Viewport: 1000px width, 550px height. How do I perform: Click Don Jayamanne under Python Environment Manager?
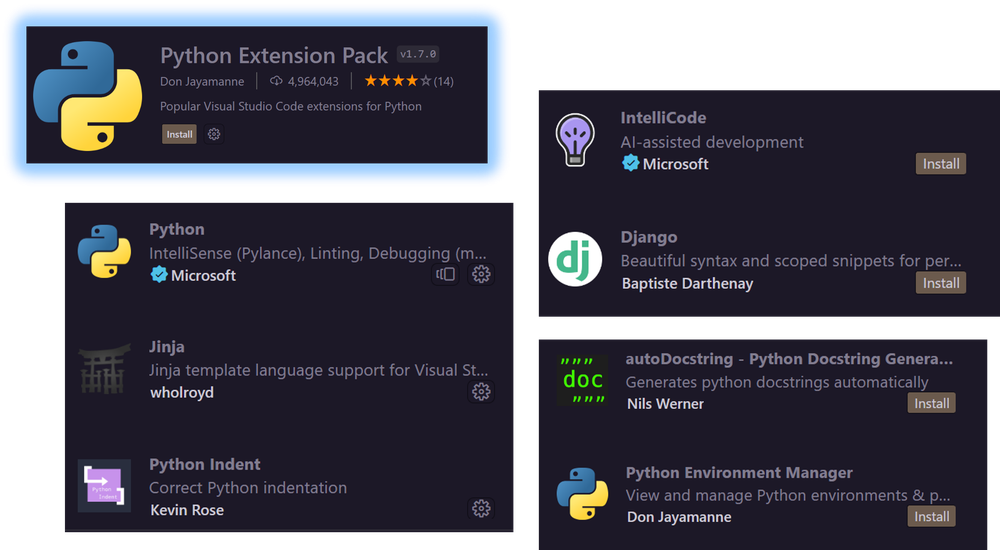pos(679,517)
